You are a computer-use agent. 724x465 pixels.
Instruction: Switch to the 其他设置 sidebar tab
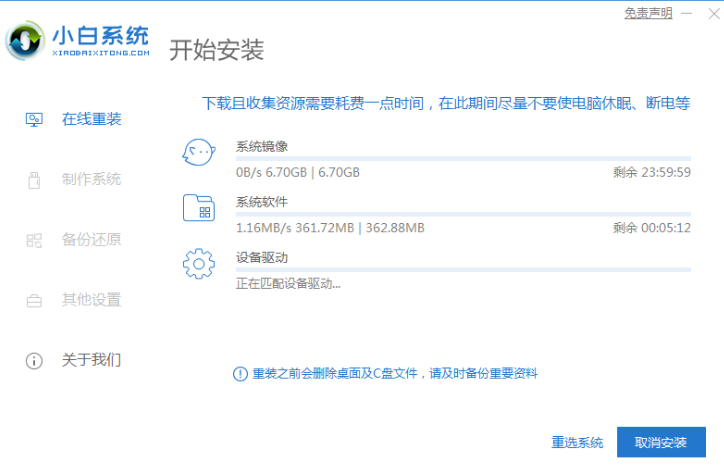tap(91, 300)
